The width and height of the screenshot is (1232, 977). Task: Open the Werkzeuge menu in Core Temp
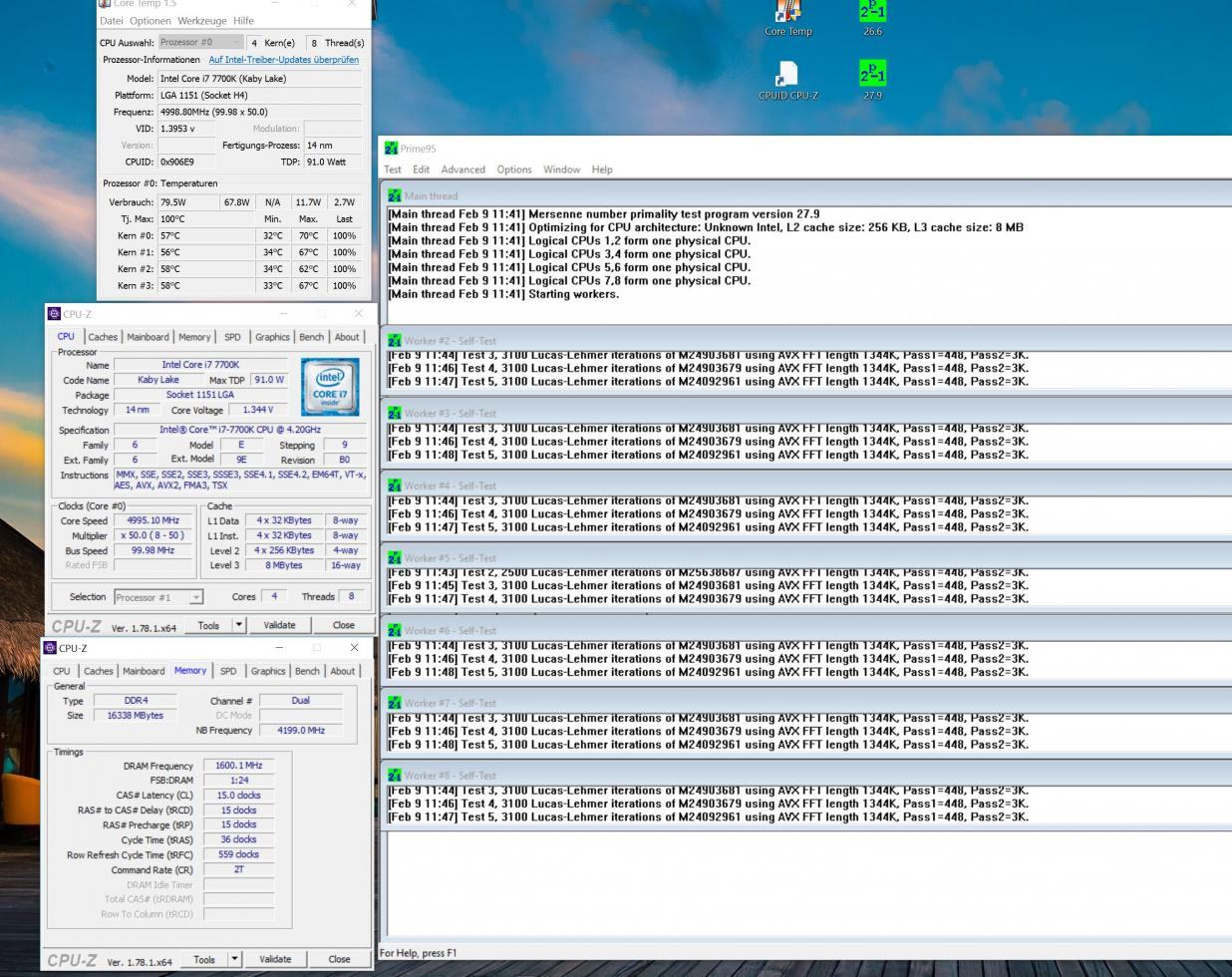[x=202, y=21]
